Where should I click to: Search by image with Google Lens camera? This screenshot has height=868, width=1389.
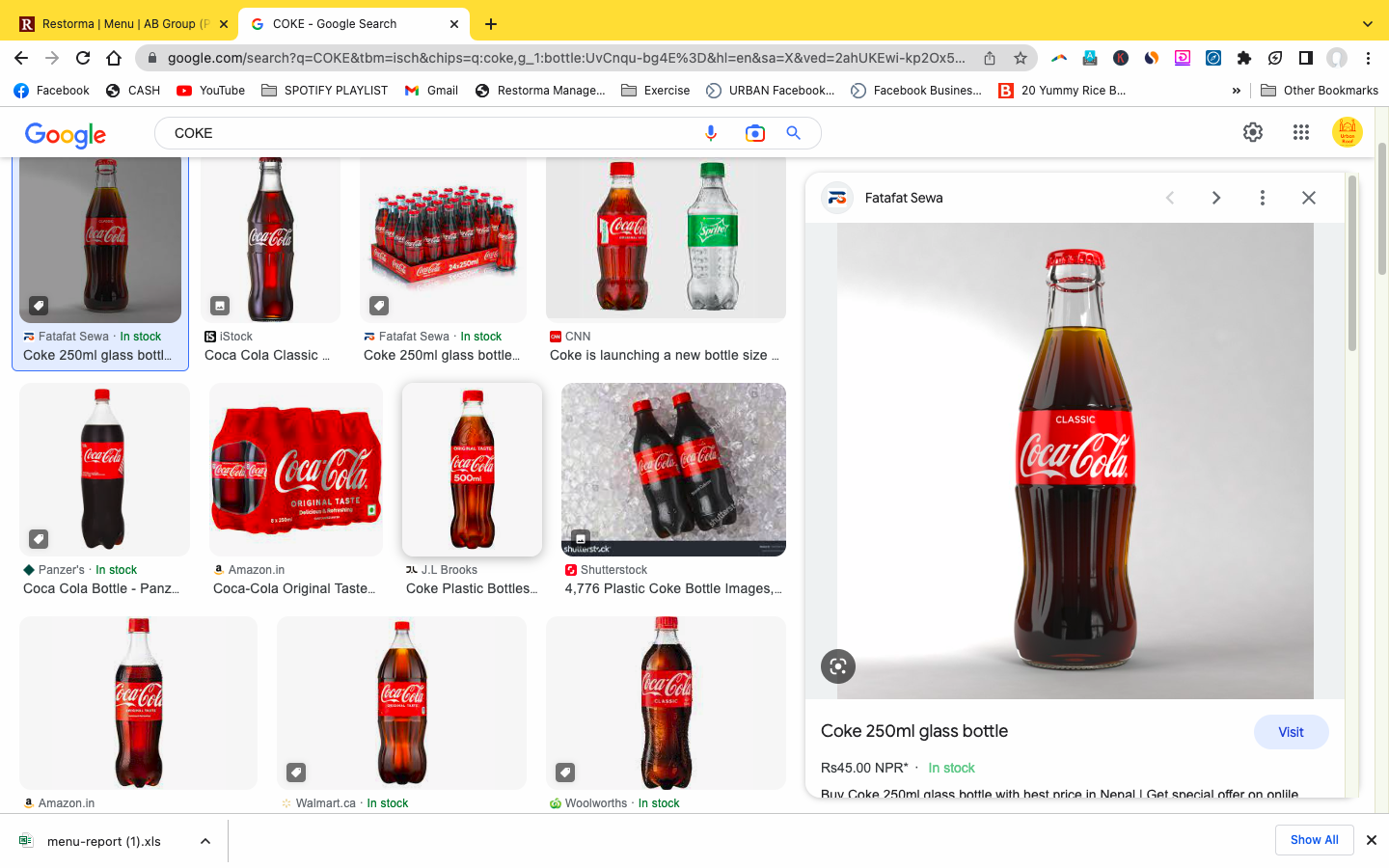point(755,133)
